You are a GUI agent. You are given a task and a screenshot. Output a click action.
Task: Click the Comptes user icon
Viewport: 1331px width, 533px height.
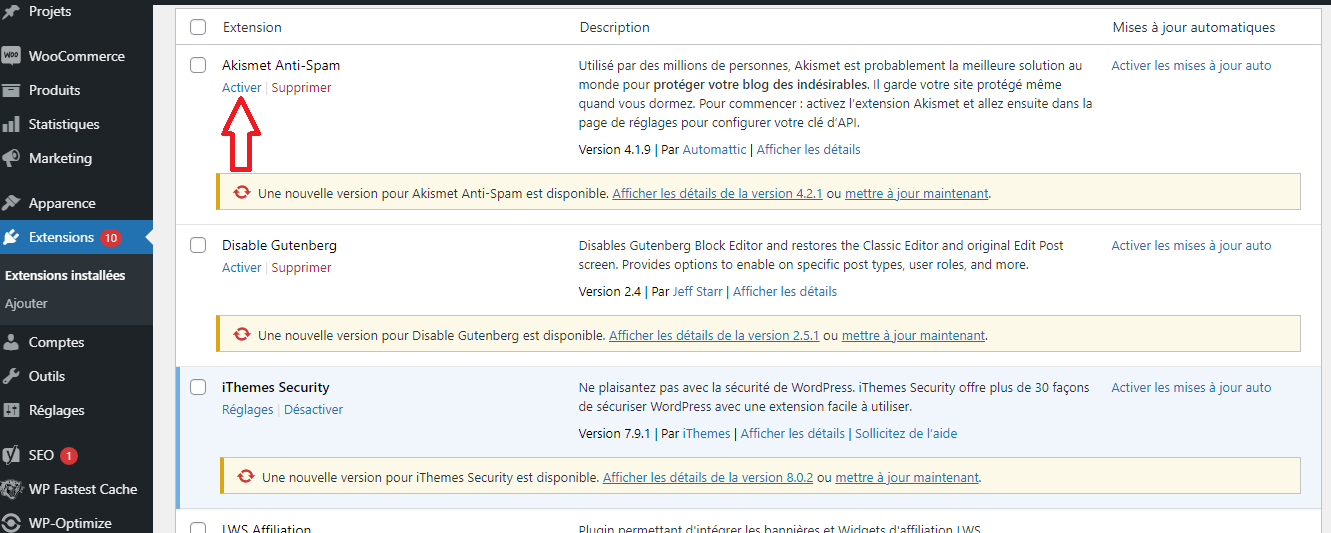[x=12, y=342]
